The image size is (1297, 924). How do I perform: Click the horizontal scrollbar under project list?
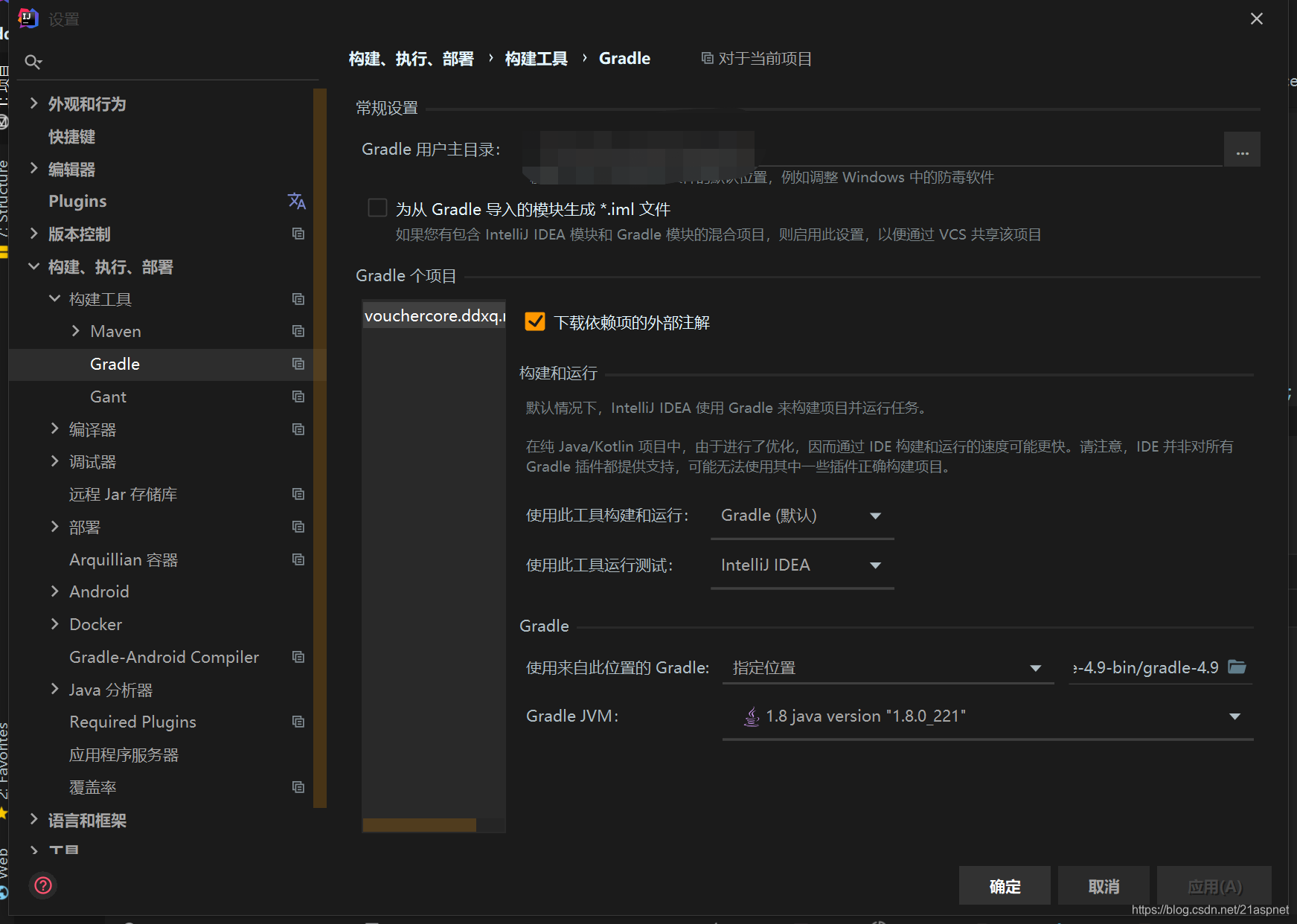[x=420, y=824]
